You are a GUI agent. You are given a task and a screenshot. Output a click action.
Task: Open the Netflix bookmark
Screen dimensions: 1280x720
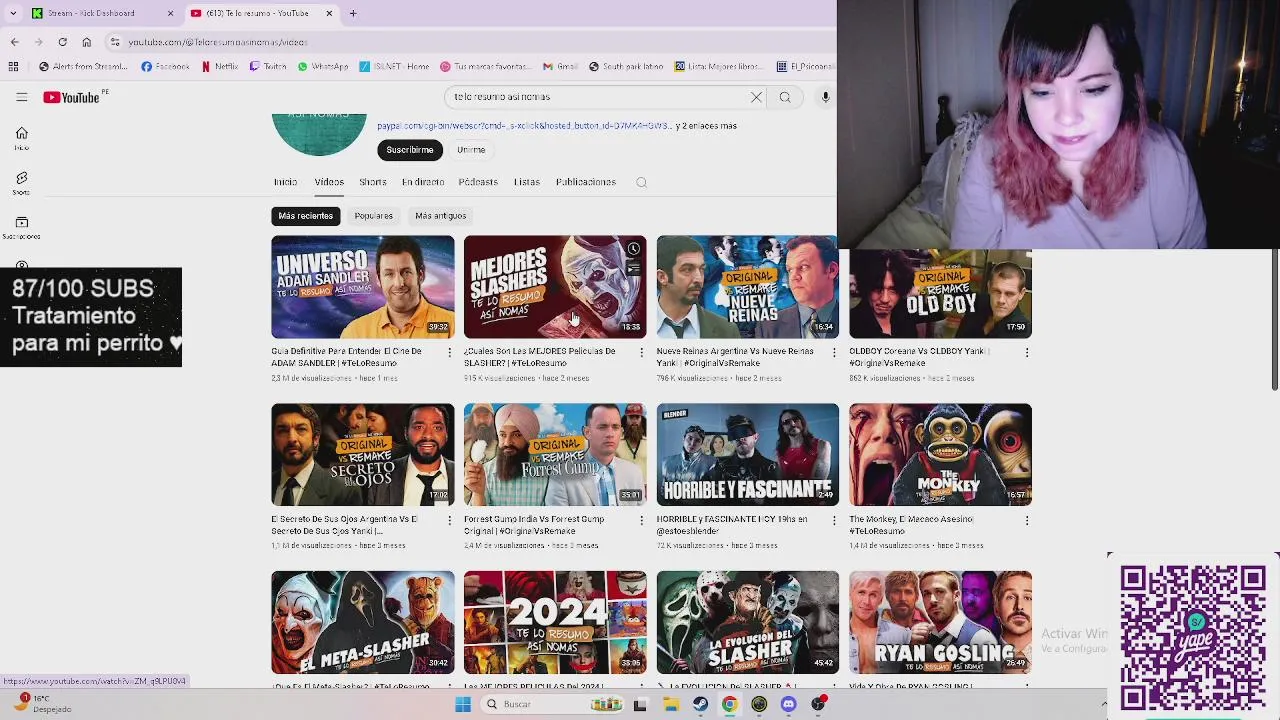(220, 67)
